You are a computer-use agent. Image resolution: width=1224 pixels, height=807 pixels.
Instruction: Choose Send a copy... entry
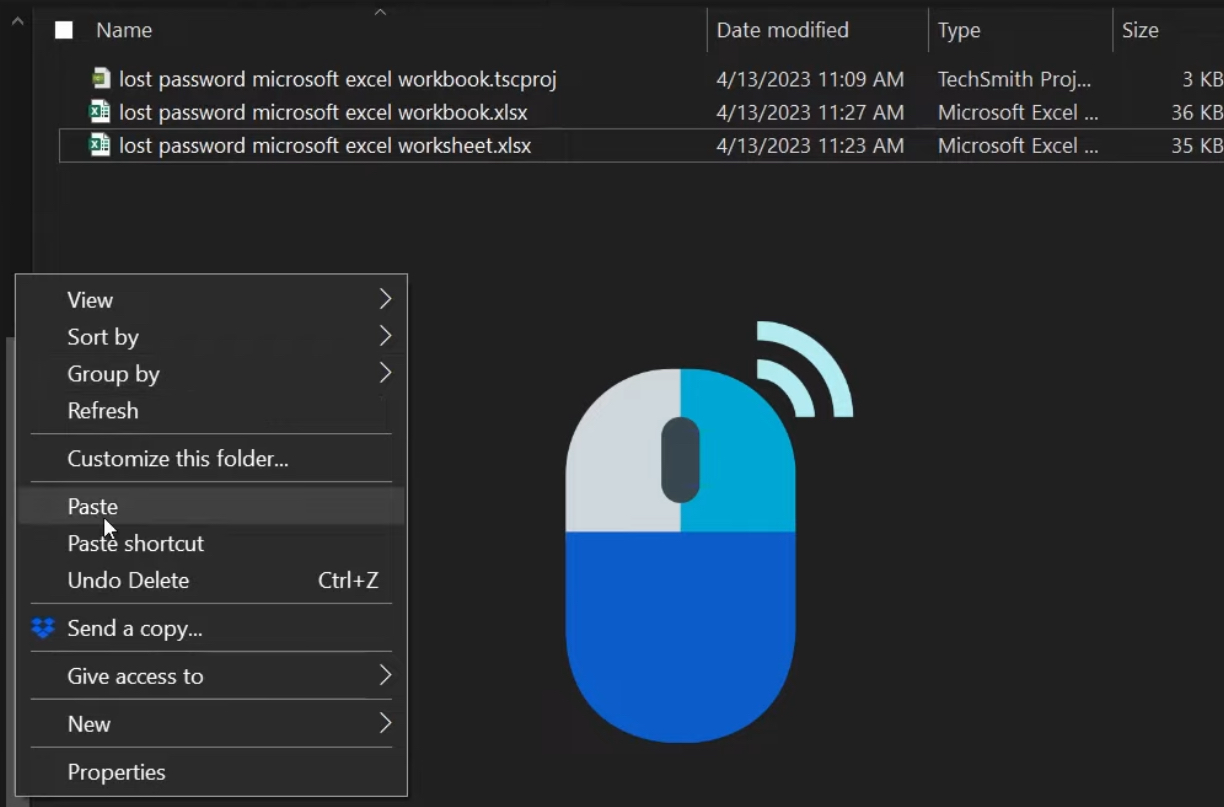[212, 628]
